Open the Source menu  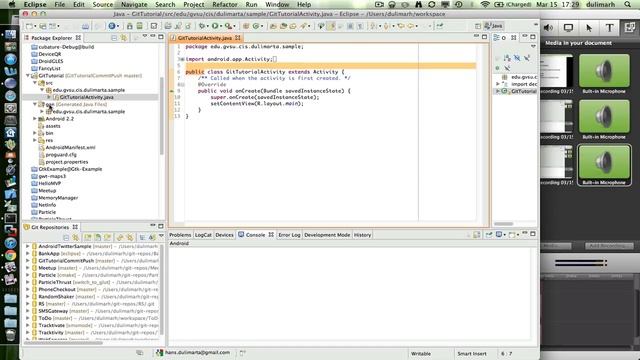(102, 4)
